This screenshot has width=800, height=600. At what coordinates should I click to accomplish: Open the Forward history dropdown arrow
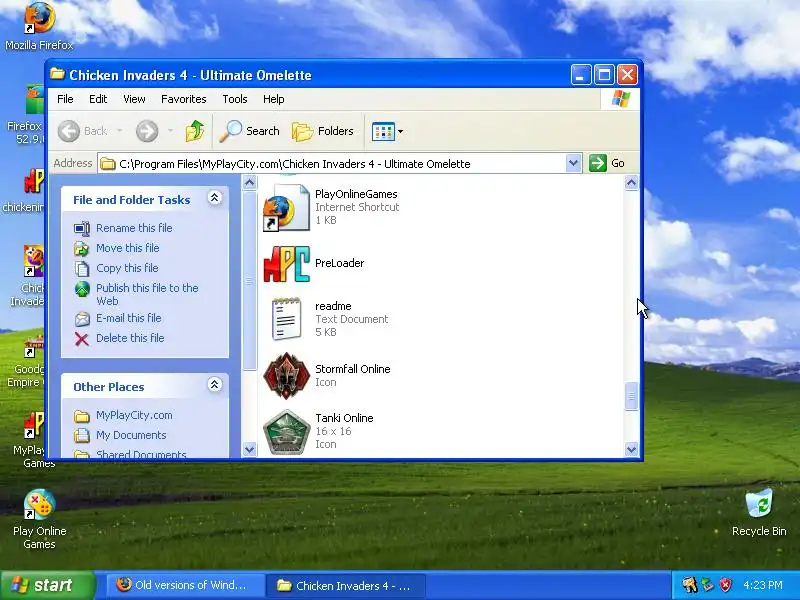(170, 131)
